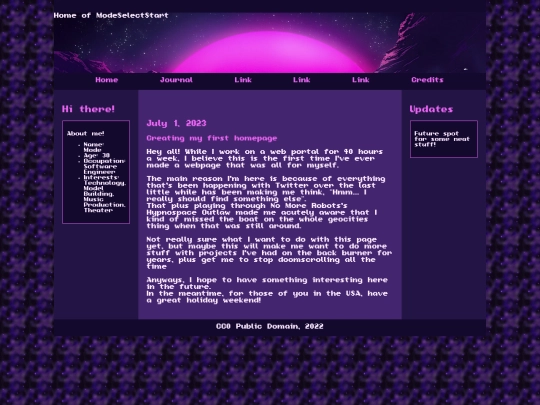Click the paragraph starting 'Anyways, I hope'
Image resolution: width=540 pixels, height=405 pixels.
[x=267, y=290]
